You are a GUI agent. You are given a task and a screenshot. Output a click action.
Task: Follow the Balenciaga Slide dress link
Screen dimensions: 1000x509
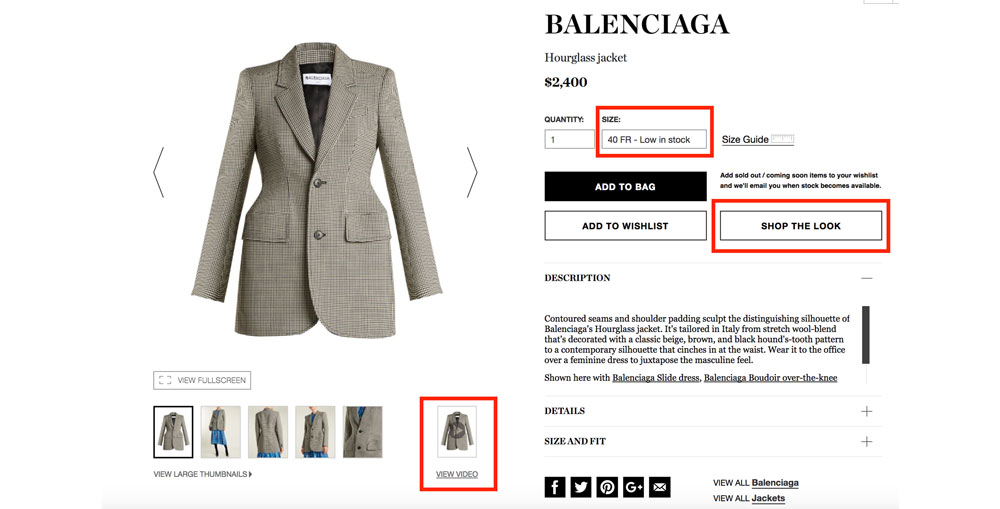tap(656, 378)
